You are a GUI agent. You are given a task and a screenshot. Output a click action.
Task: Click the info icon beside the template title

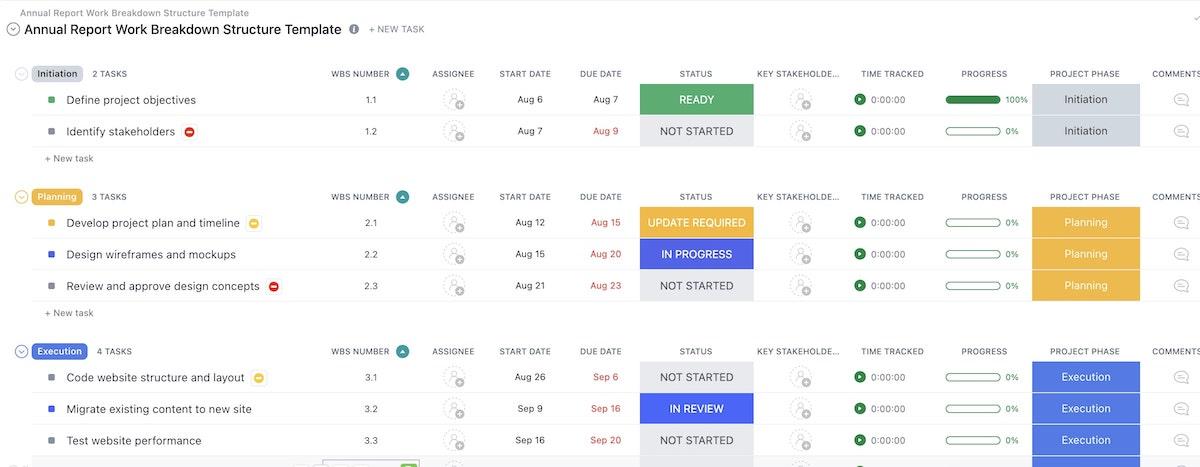tap(353, 30)
